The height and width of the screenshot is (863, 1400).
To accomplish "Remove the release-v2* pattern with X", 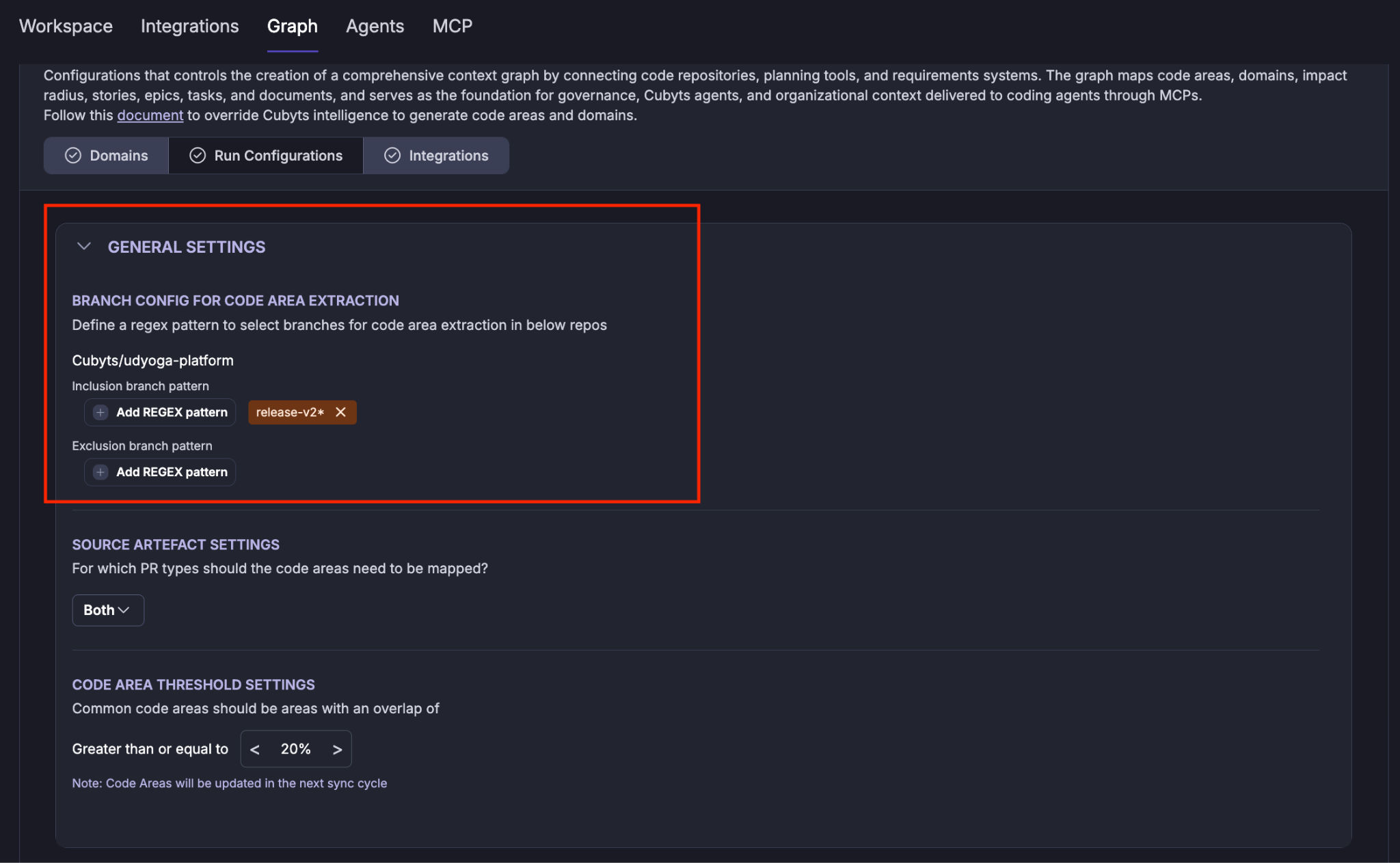I will tap(340, 412).
